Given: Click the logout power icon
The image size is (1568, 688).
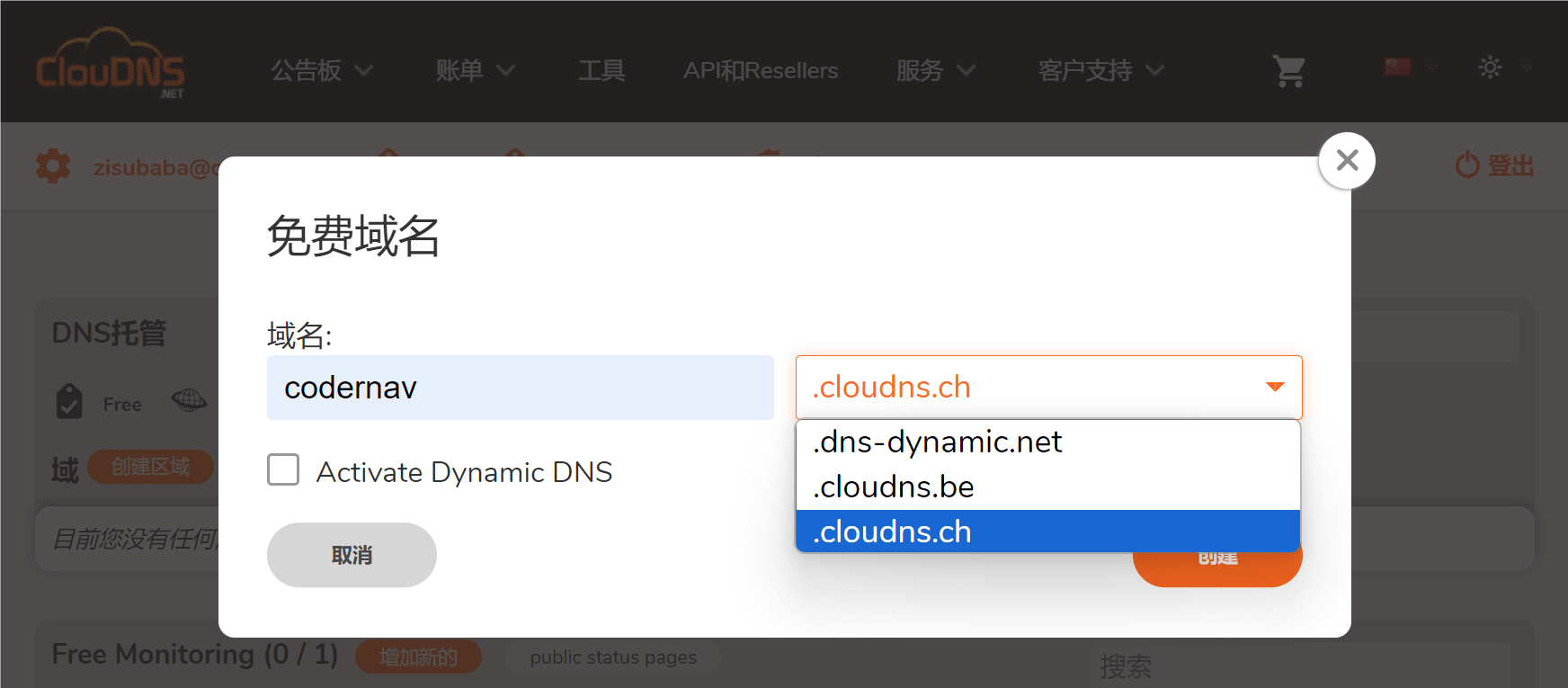Looking at the screenshot, I should point(1467,165).
